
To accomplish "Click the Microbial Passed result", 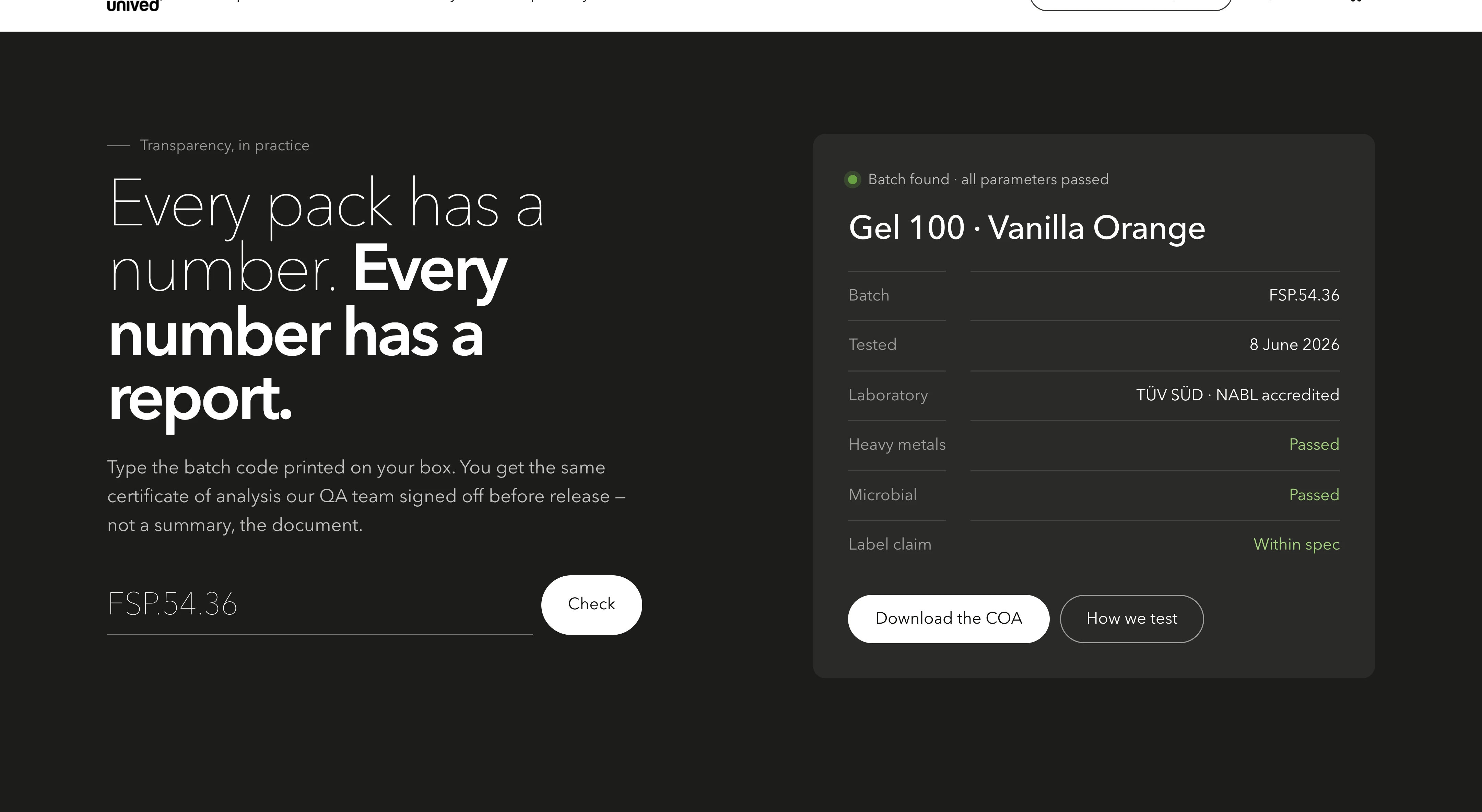I will [1314, 495].
